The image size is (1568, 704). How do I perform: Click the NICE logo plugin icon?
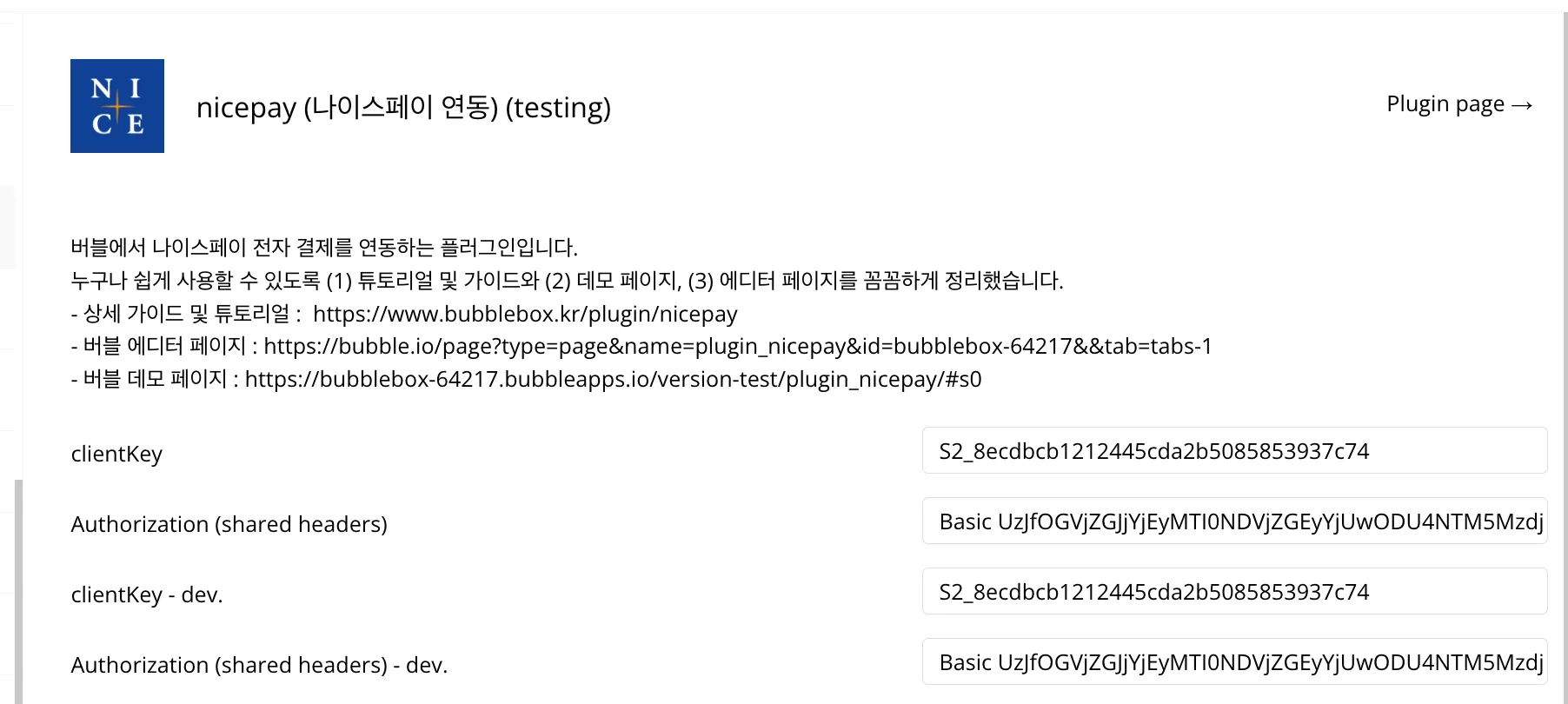(117, 106)
